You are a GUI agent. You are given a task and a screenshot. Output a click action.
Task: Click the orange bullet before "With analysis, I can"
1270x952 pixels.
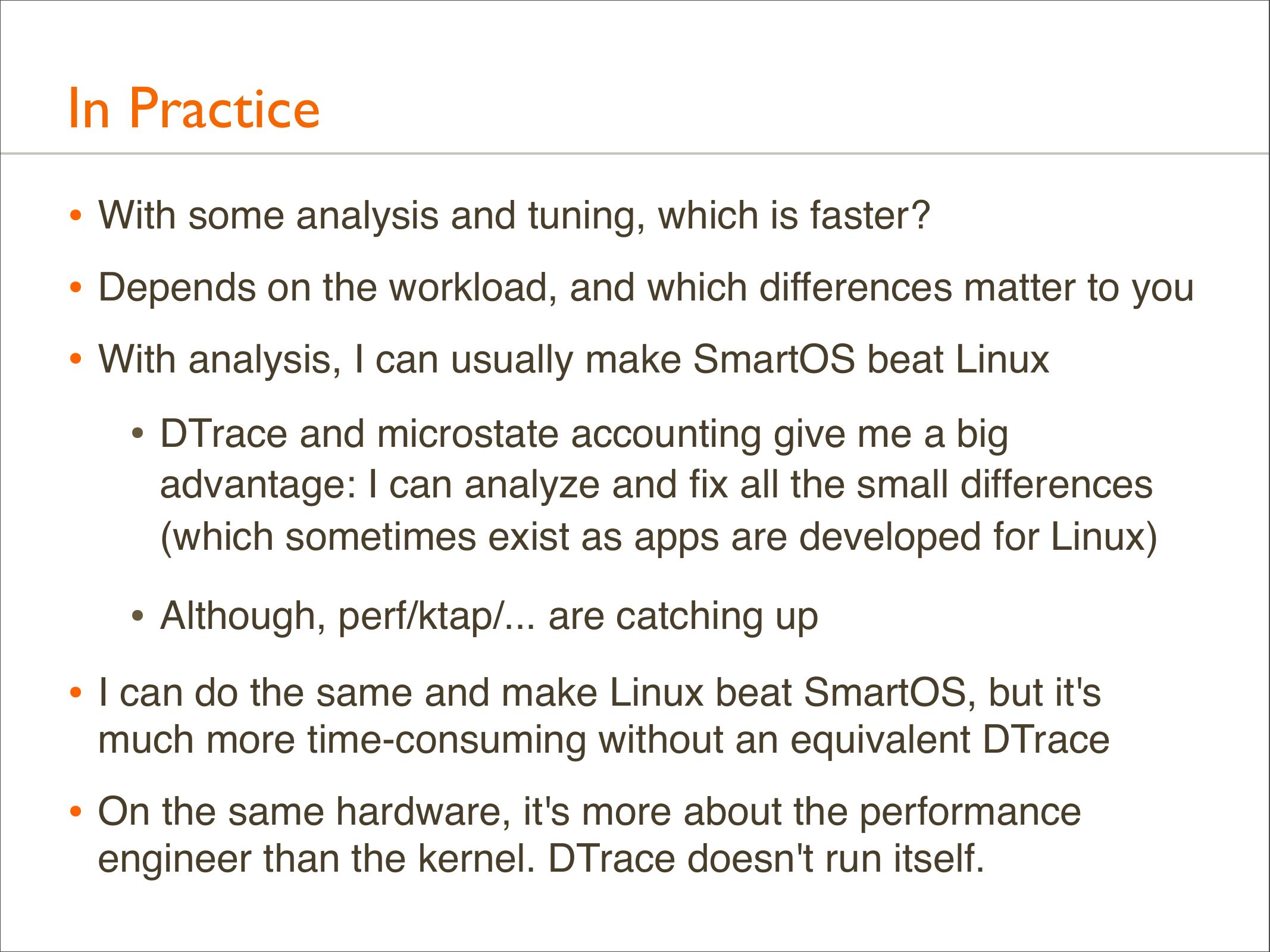(x=75, y=359)
